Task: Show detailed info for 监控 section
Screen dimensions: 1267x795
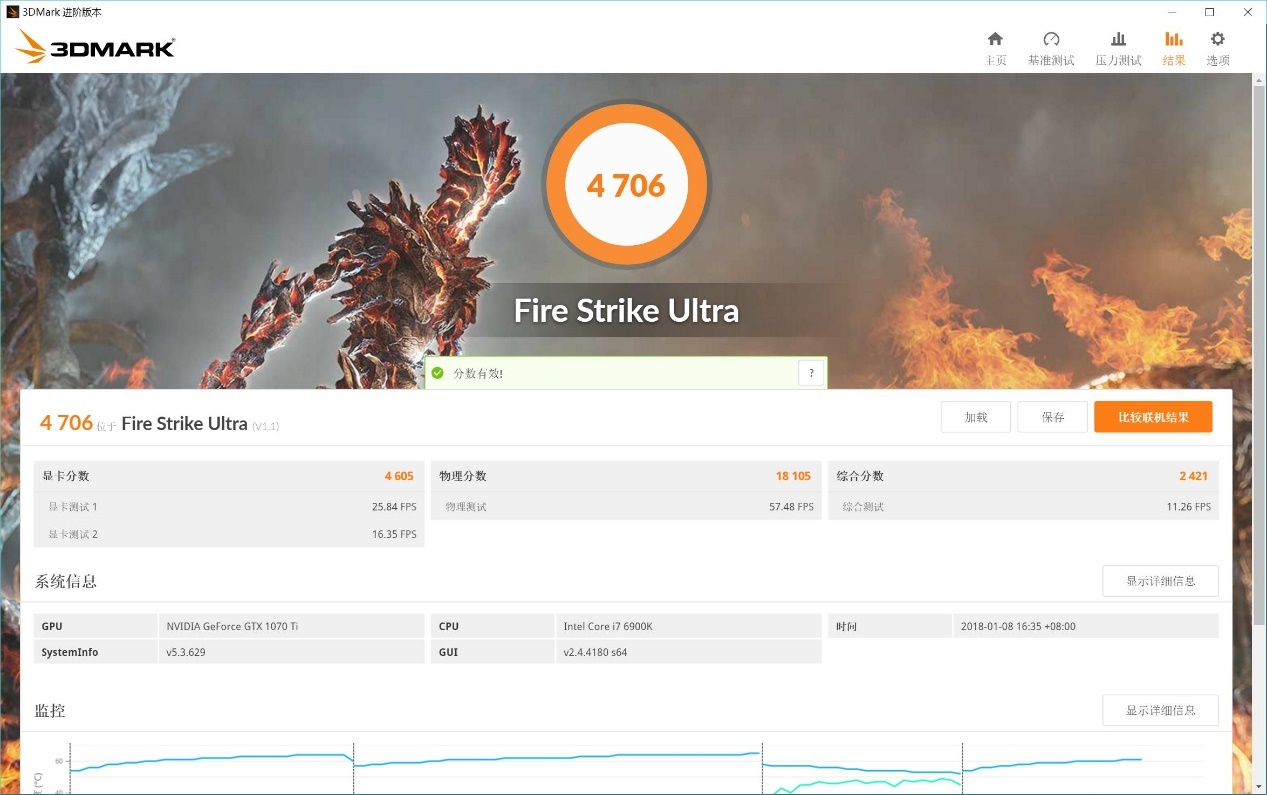Action: pos(1160,710)
